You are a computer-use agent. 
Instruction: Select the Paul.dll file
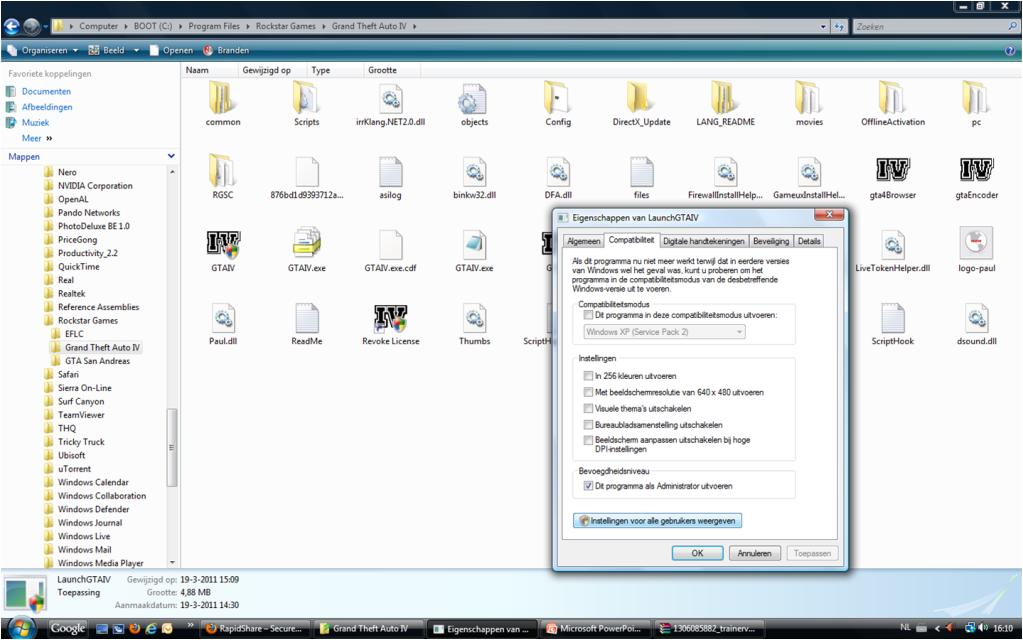222,318
